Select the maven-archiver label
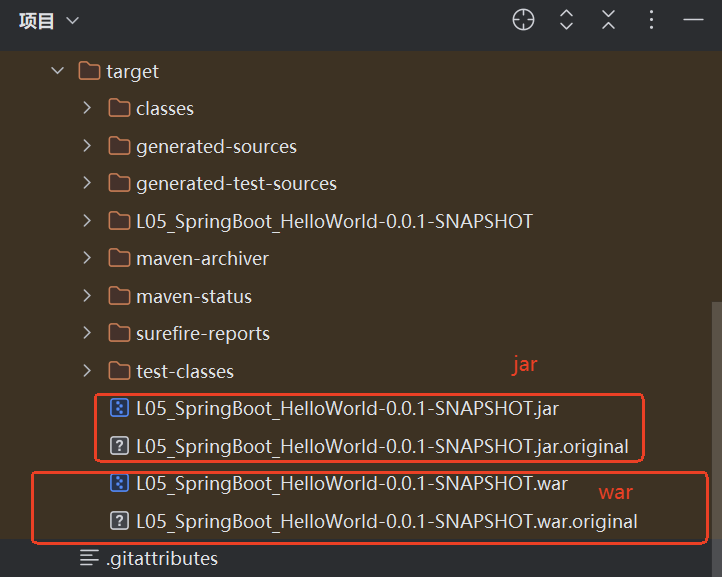This screenshot has height=577, width=722. click(x=202, y=259)
